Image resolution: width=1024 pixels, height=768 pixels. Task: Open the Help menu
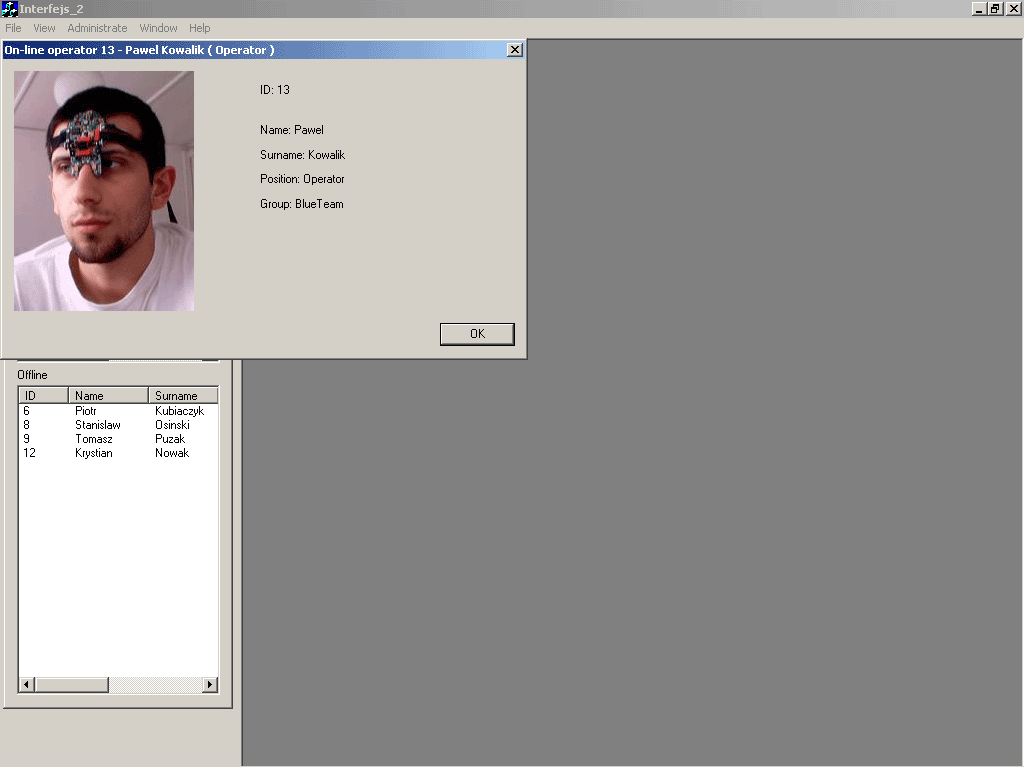point(200,28)
